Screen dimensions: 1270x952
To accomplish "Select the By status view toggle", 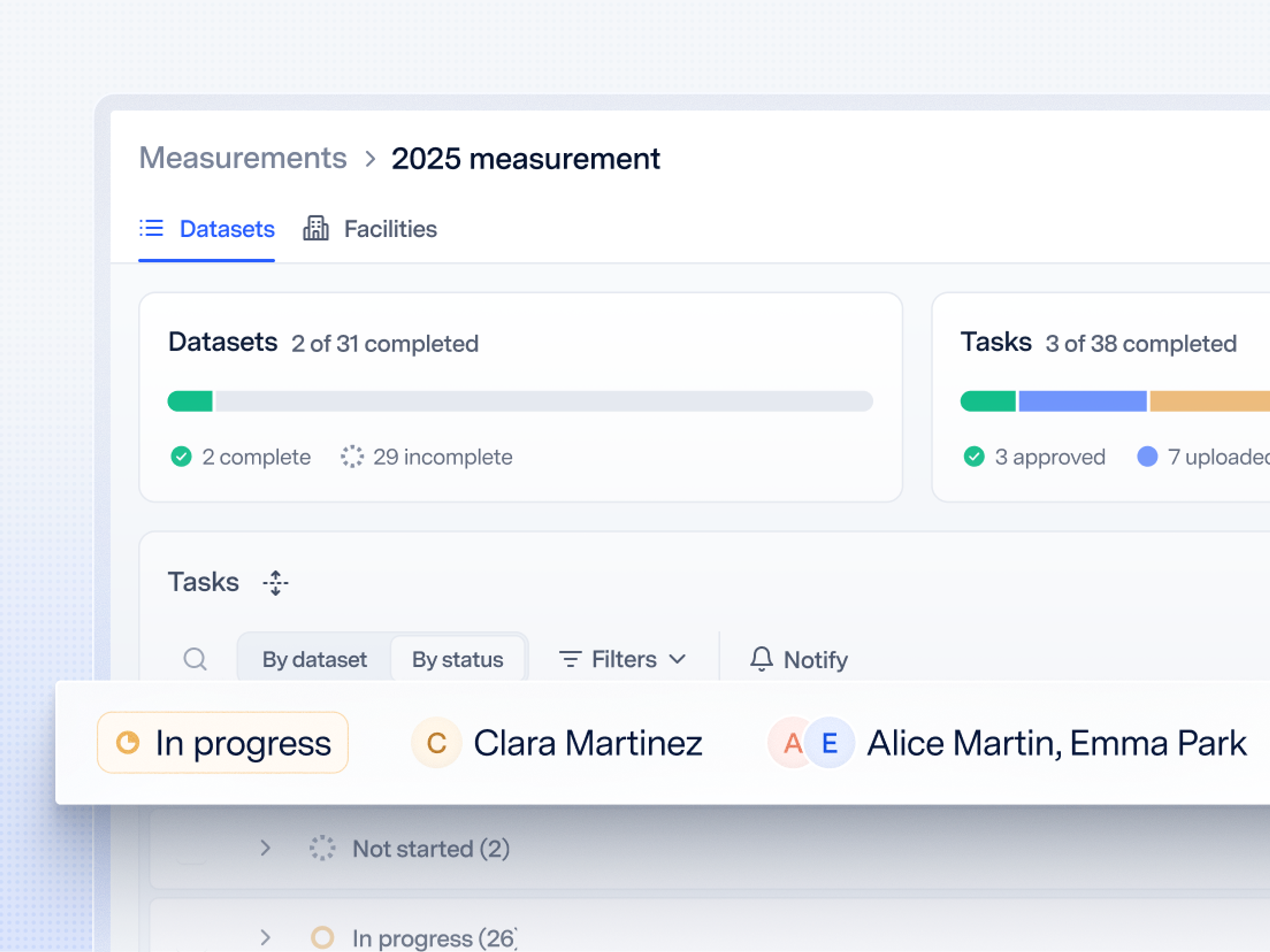I will click(x=458, y=659).
